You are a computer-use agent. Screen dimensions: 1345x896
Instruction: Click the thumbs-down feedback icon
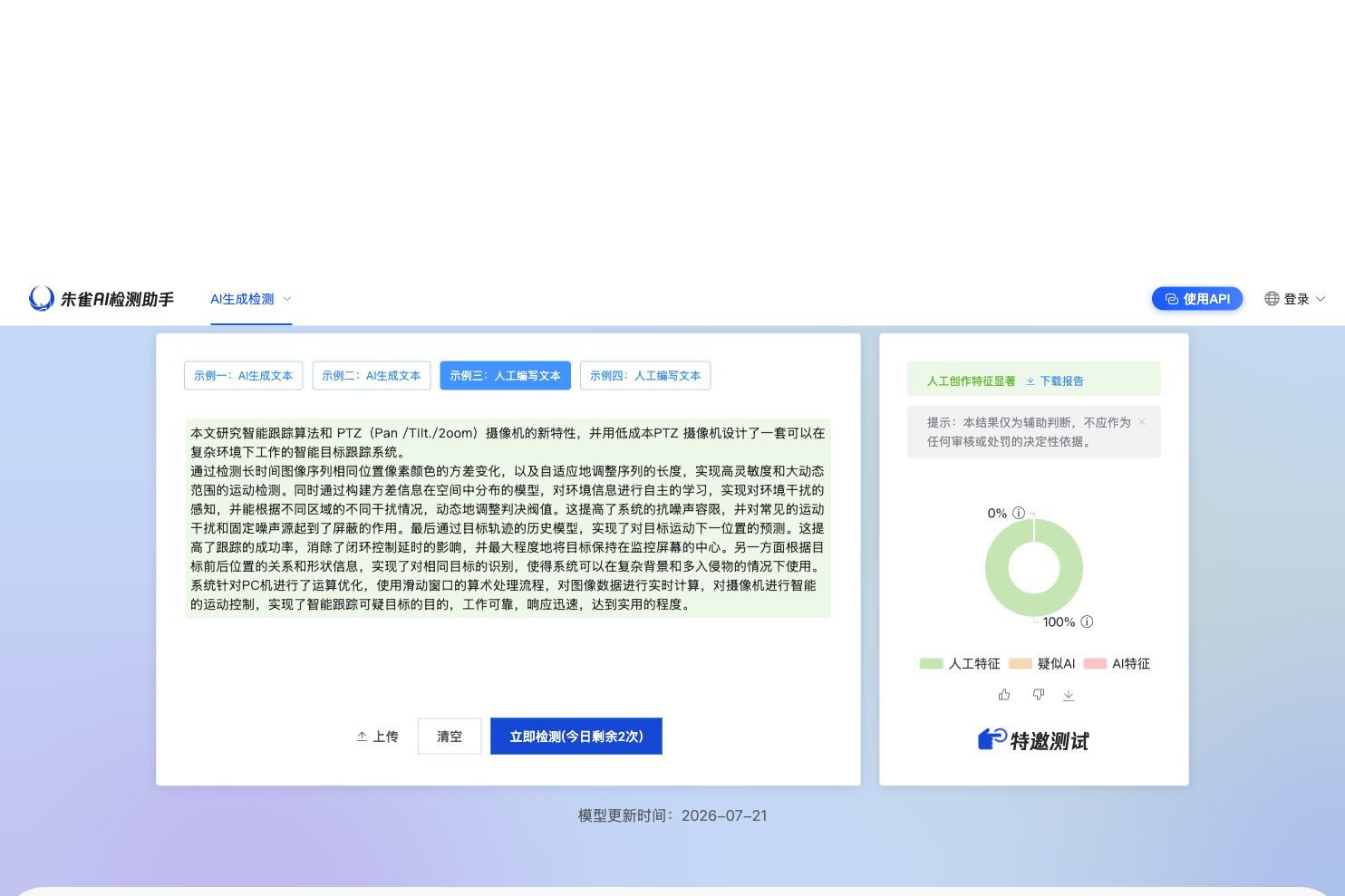pos(1039,695)
